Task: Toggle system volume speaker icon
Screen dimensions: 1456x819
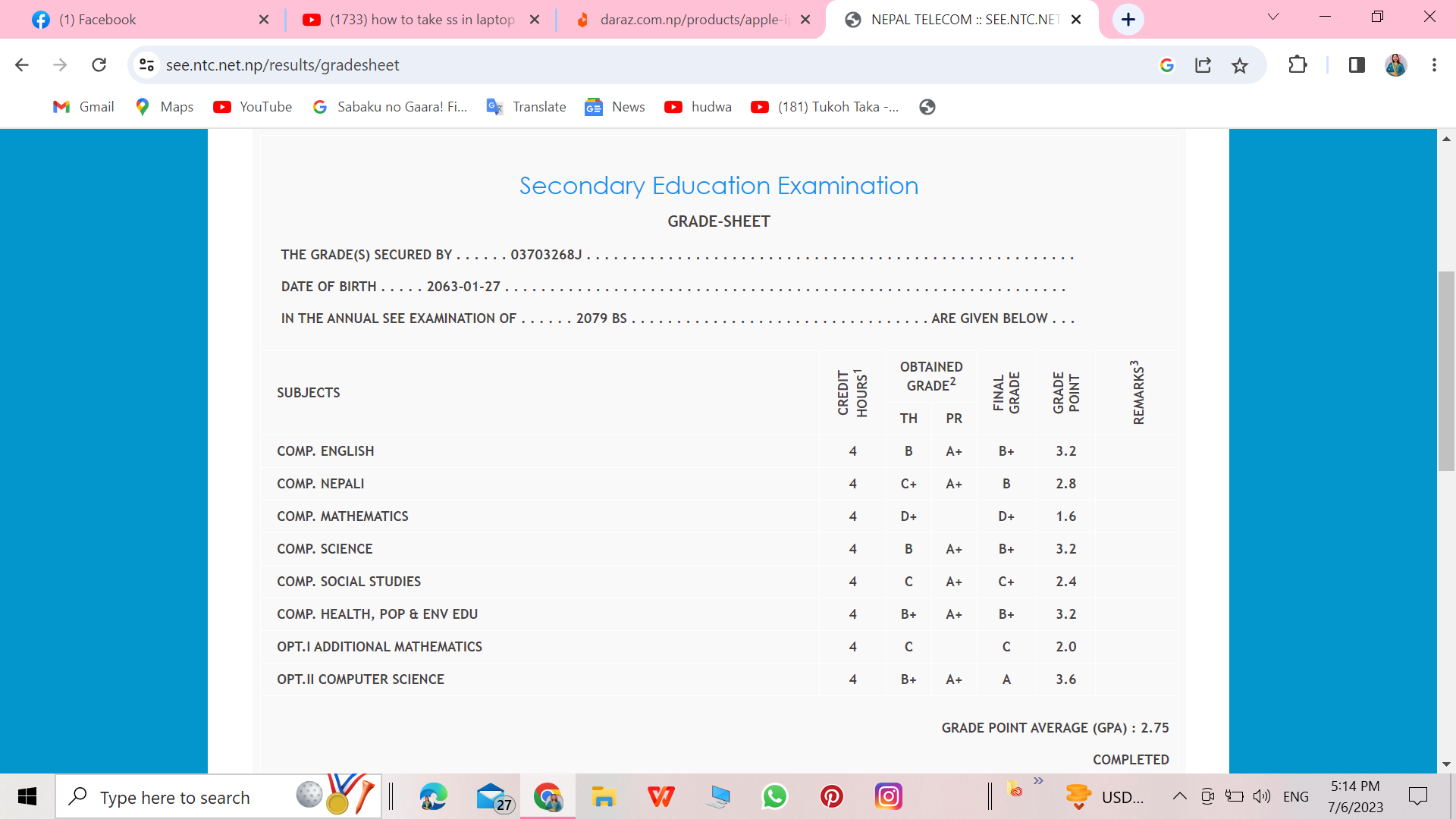Action: (x=1261, y=796)
